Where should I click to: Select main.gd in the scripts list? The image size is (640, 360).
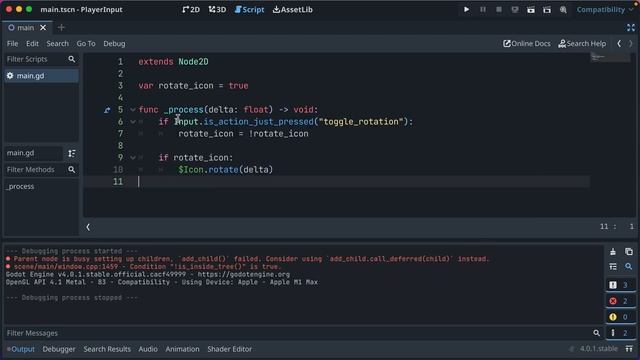41,76
